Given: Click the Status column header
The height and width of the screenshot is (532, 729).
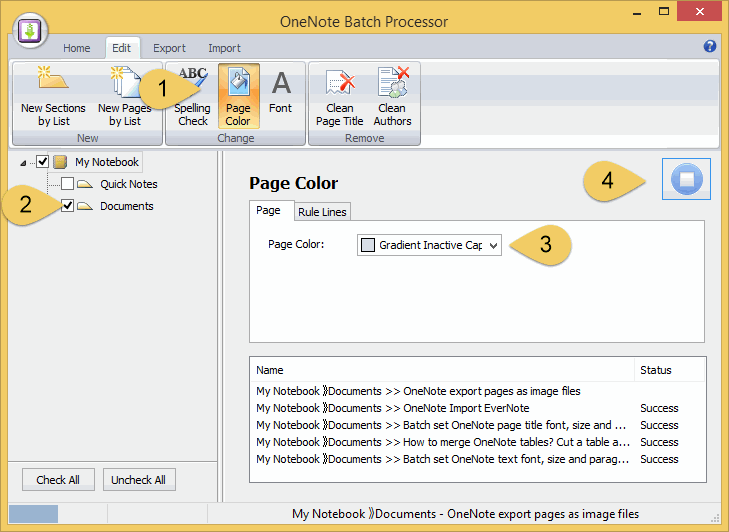Looking at the screenshot, I should (669, 370).
